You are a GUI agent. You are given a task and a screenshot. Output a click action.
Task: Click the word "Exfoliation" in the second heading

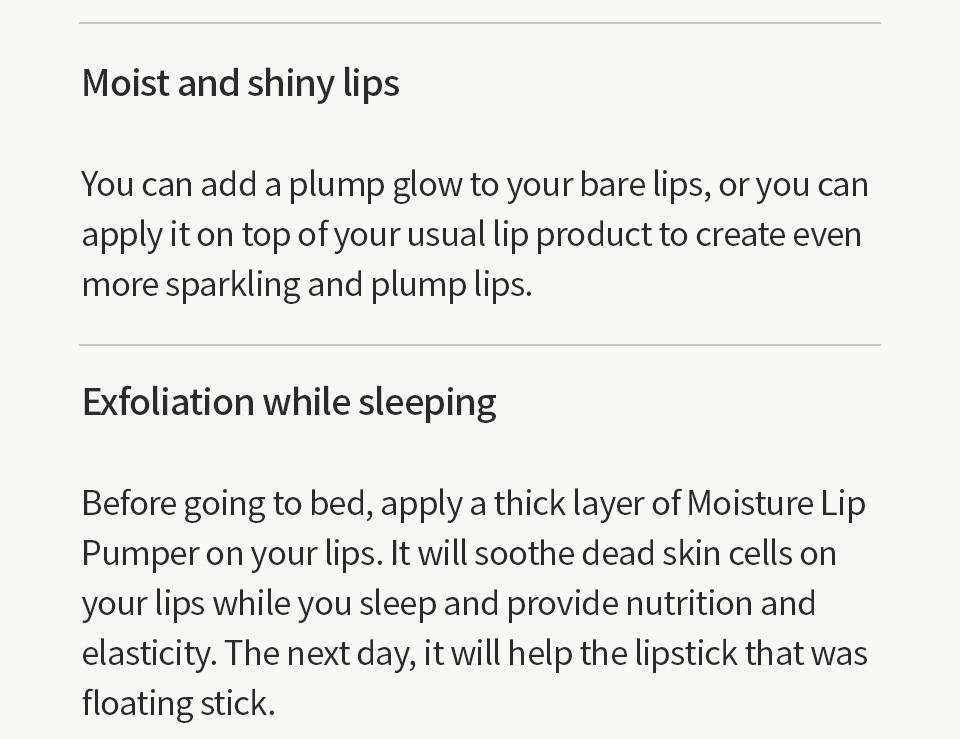(168, 402)
